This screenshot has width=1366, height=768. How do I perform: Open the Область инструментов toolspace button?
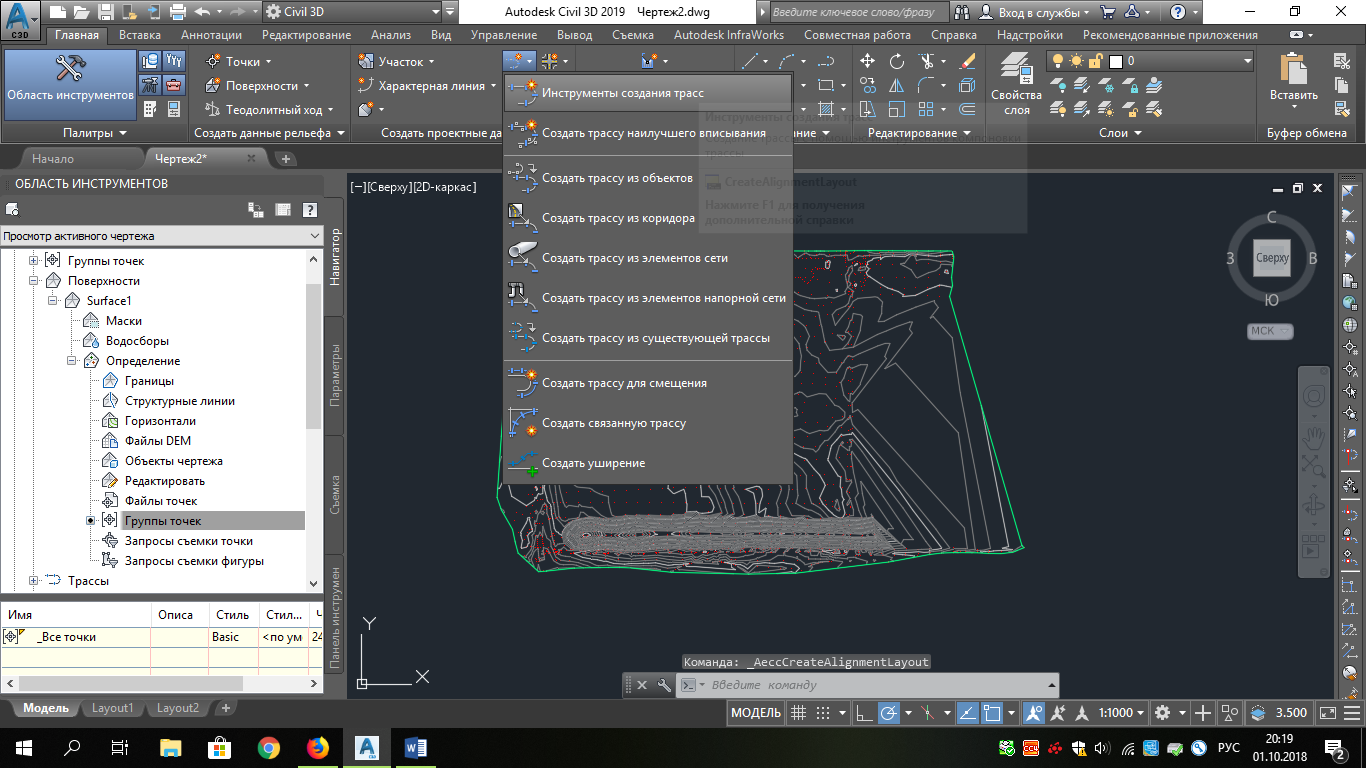click(70, 78)
